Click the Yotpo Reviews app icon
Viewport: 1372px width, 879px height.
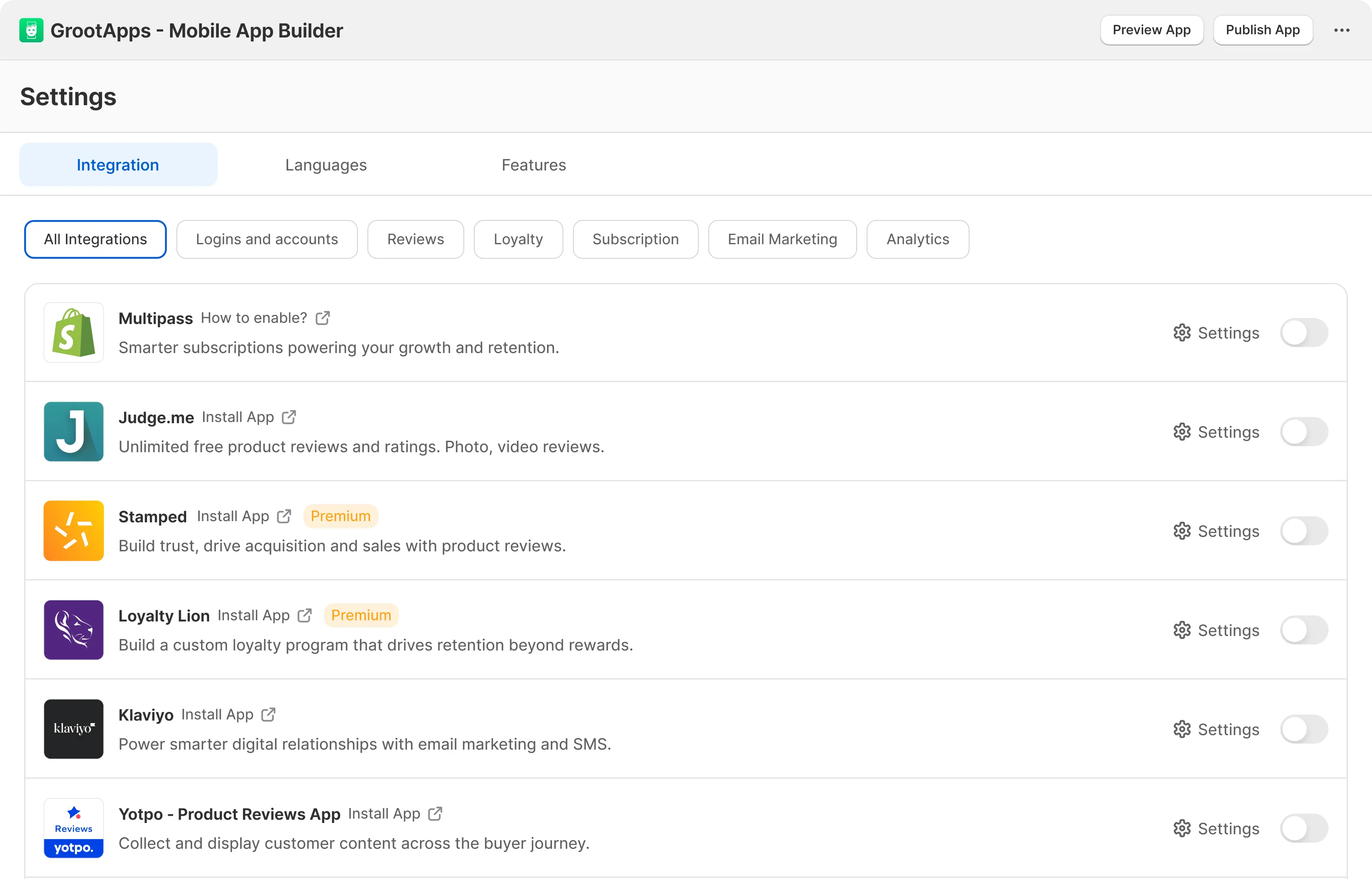(74, 828)
